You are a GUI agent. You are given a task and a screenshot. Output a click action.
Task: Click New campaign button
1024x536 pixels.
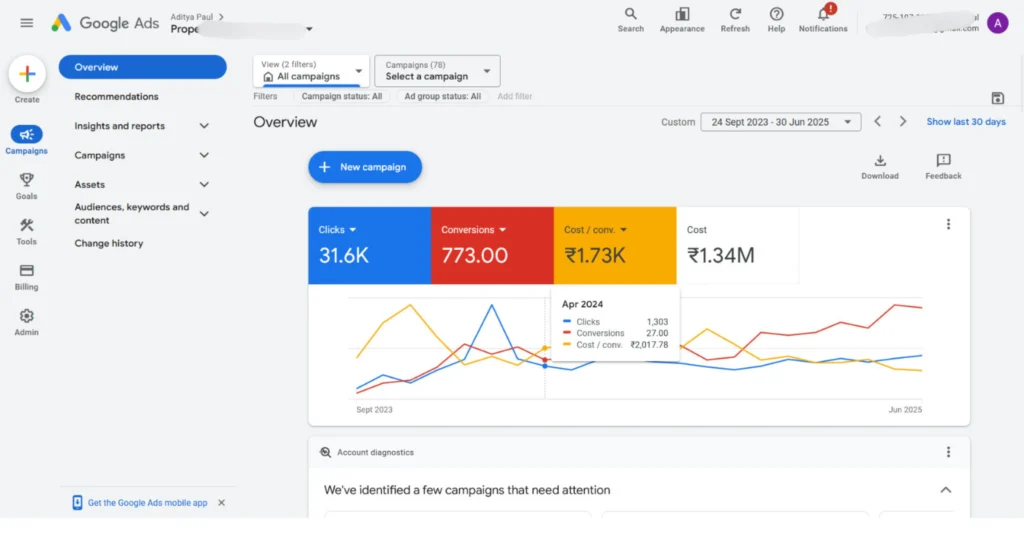click(x=365, y=167)
